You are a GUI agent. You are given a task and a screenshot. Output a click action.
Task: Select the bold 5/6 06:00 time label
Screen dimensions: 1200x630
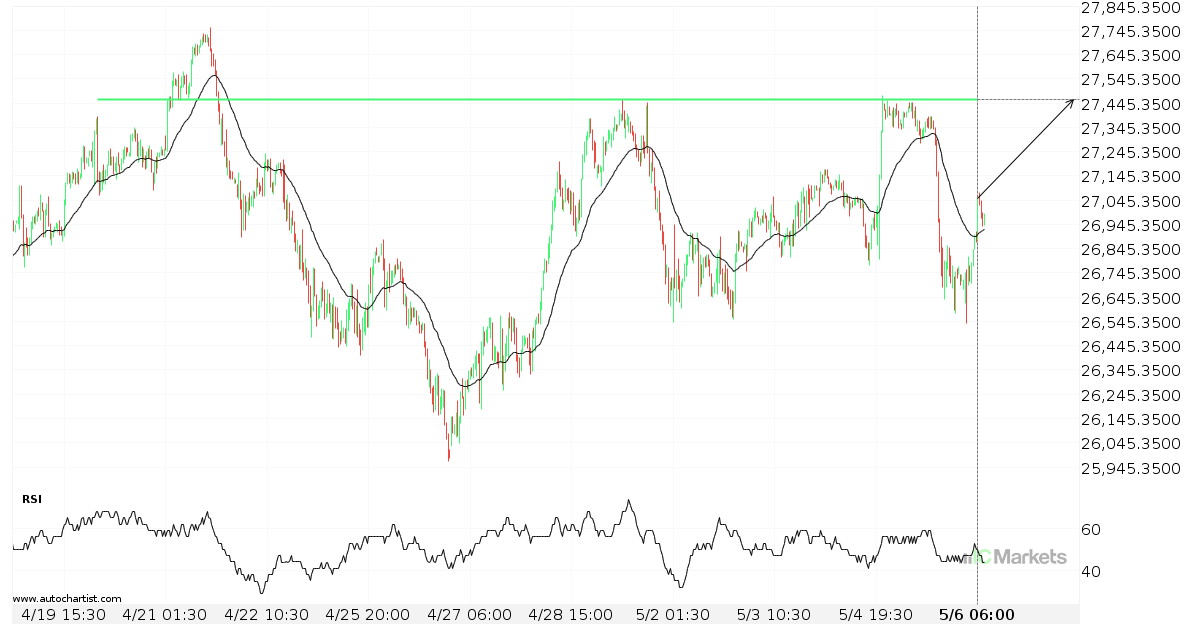click(977, 615)
